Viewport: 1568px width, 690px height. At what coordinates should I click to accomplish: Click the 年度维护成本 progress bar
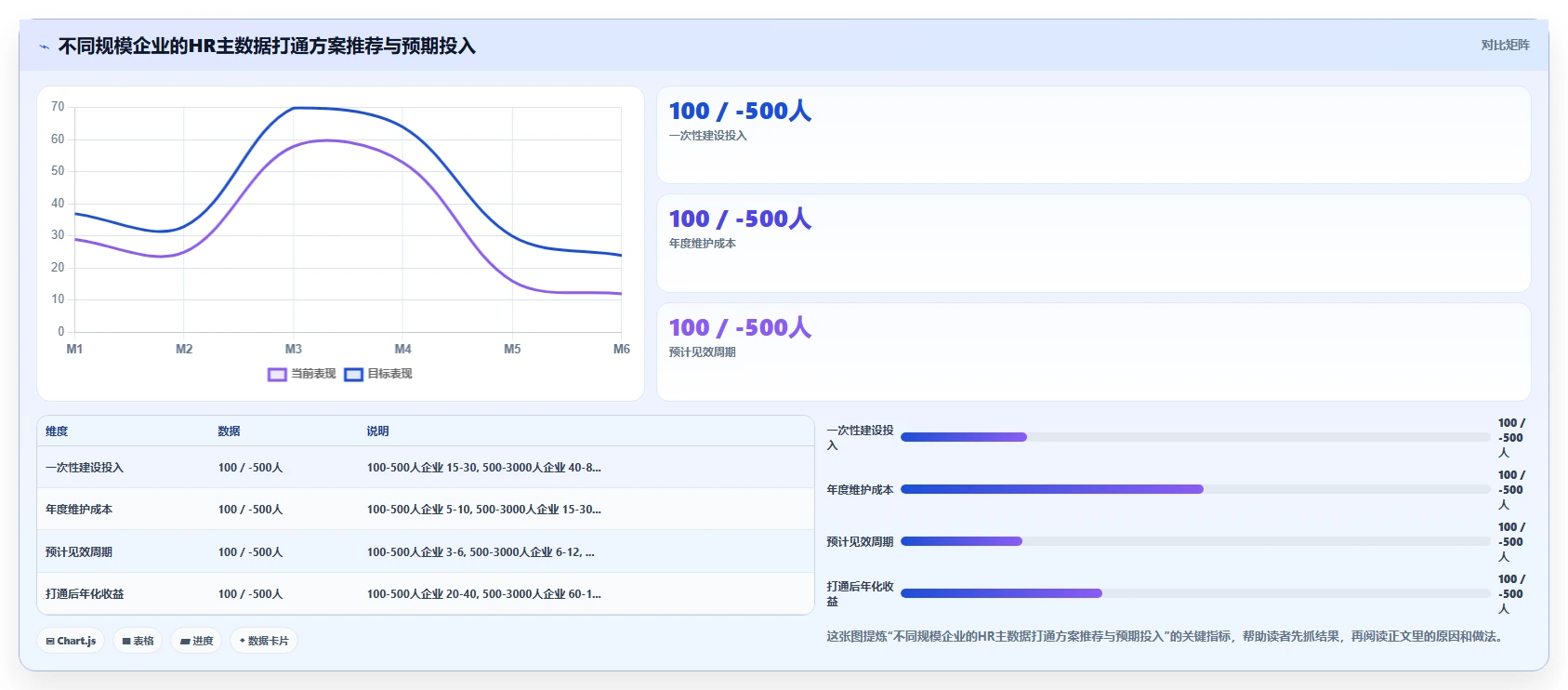click(x=1195, y=489)
